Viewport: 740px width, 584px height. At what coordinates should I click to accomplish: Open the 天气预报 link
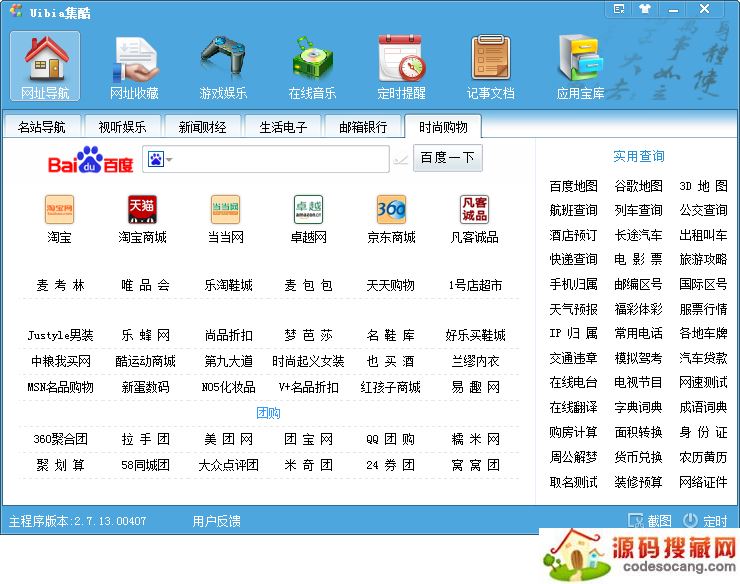[573, 309]
